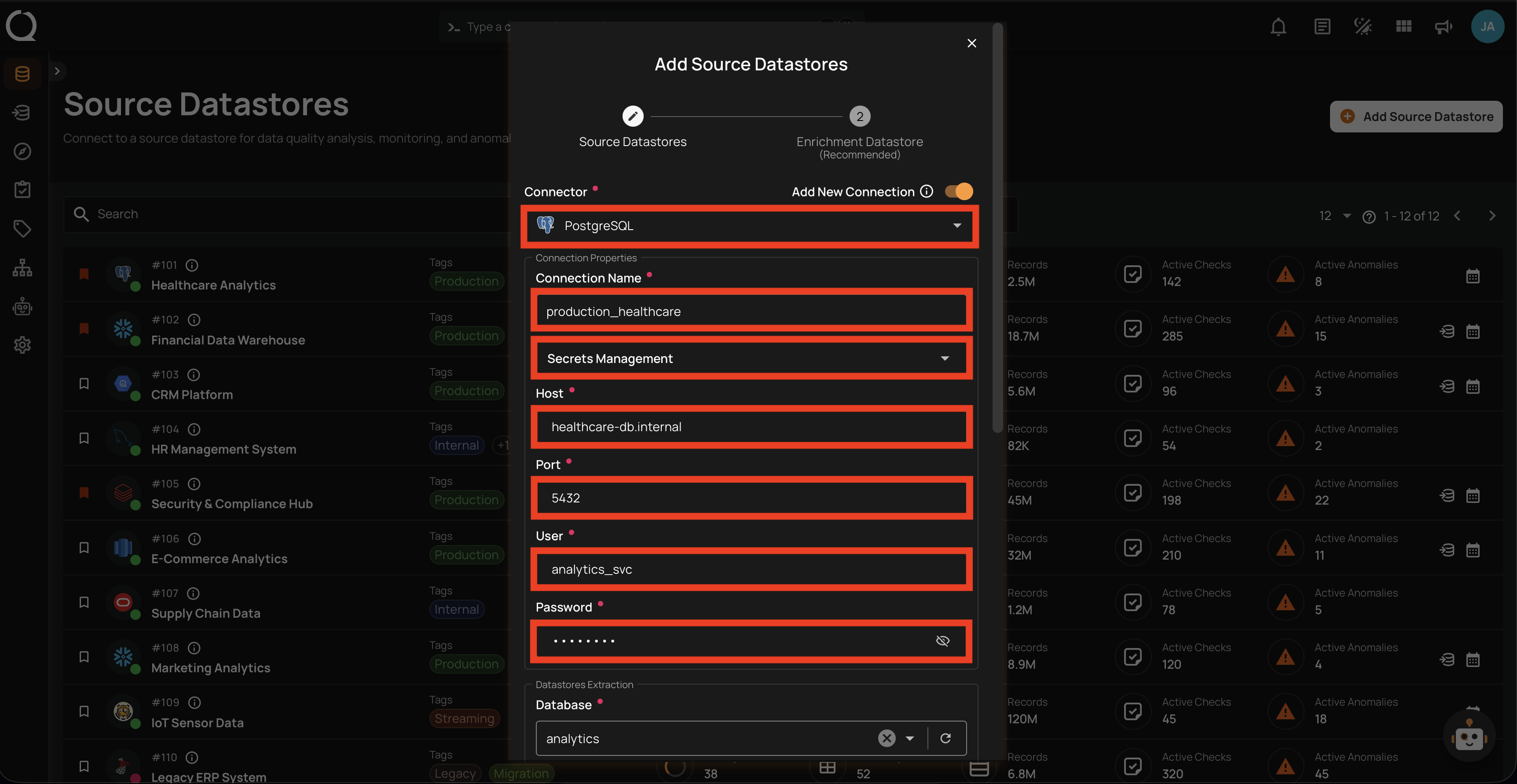Show password with eye icon
Viewport: 1517px width, 784px height.
942,641
